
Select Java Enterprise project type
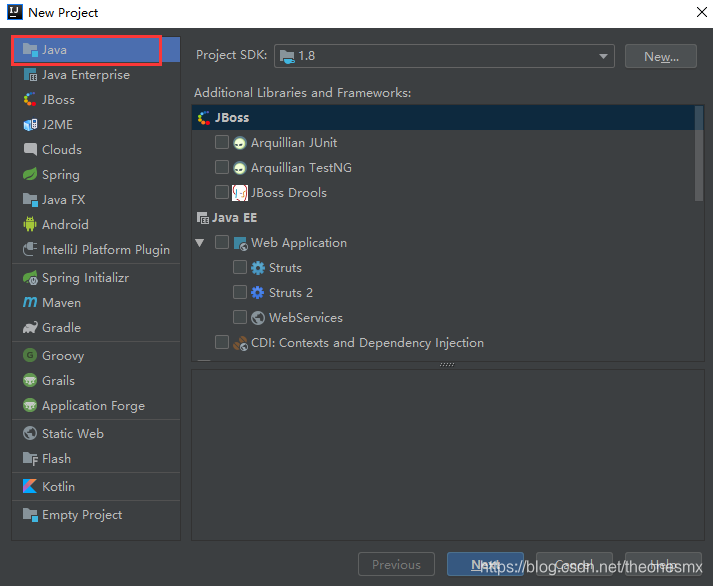96,75
